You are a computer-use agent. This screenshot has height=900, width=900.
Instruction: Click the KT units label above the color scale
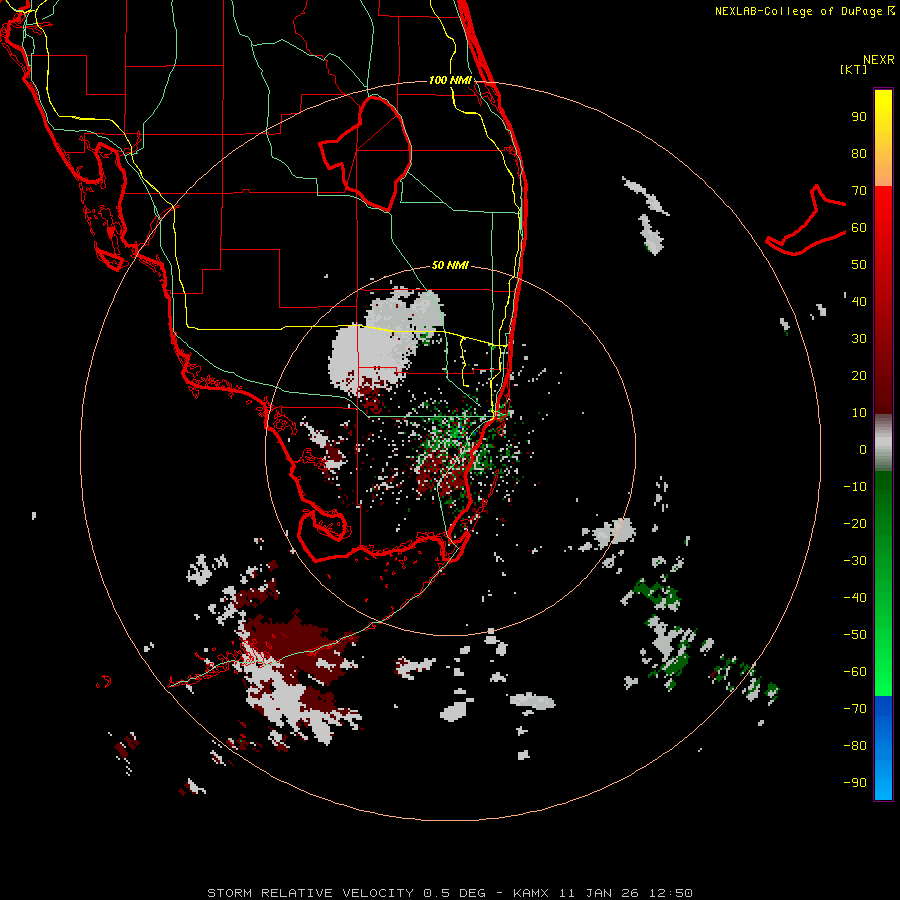pos(854,69)
